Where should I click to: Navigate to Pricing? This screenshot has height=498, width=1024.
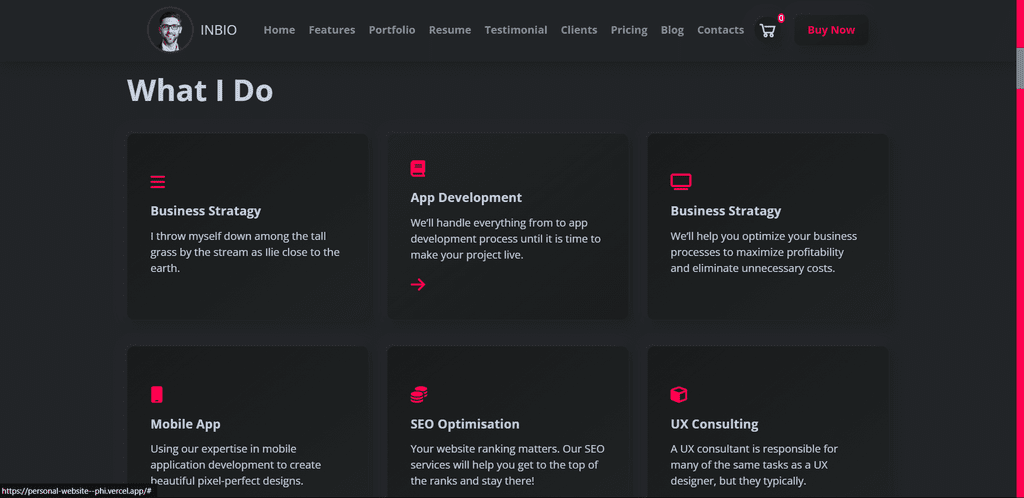tap(629, 30)
